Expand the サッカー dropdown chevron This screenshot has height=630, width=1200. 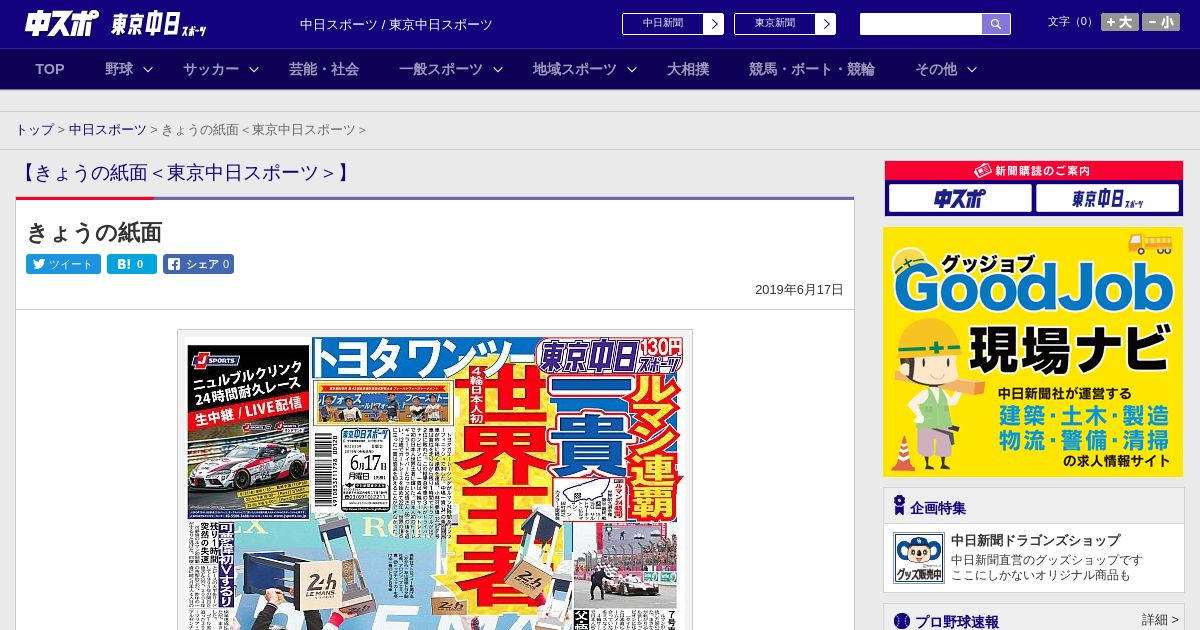click(254, 69)
